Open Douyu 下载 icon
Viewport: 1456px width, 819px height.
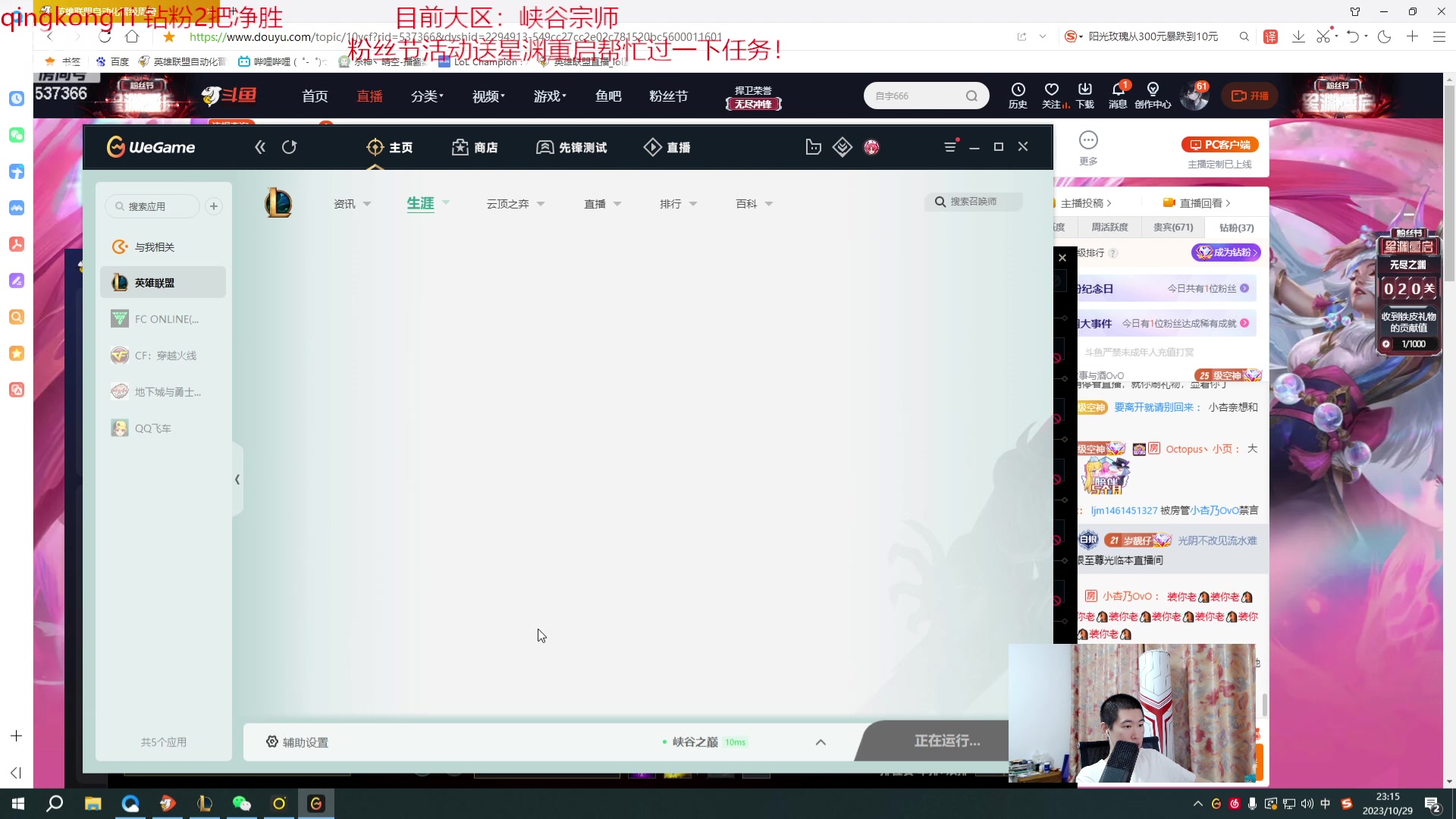(x=1085, y=96)
